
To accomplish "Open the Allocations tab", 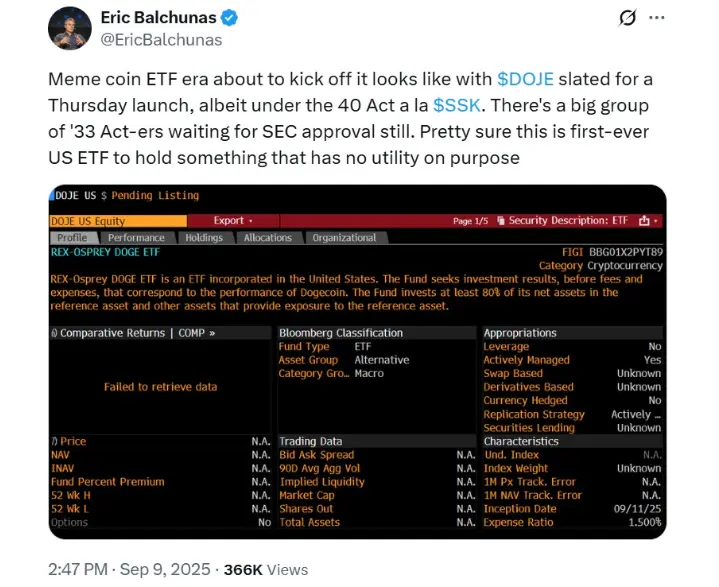I will coord(267,238).
